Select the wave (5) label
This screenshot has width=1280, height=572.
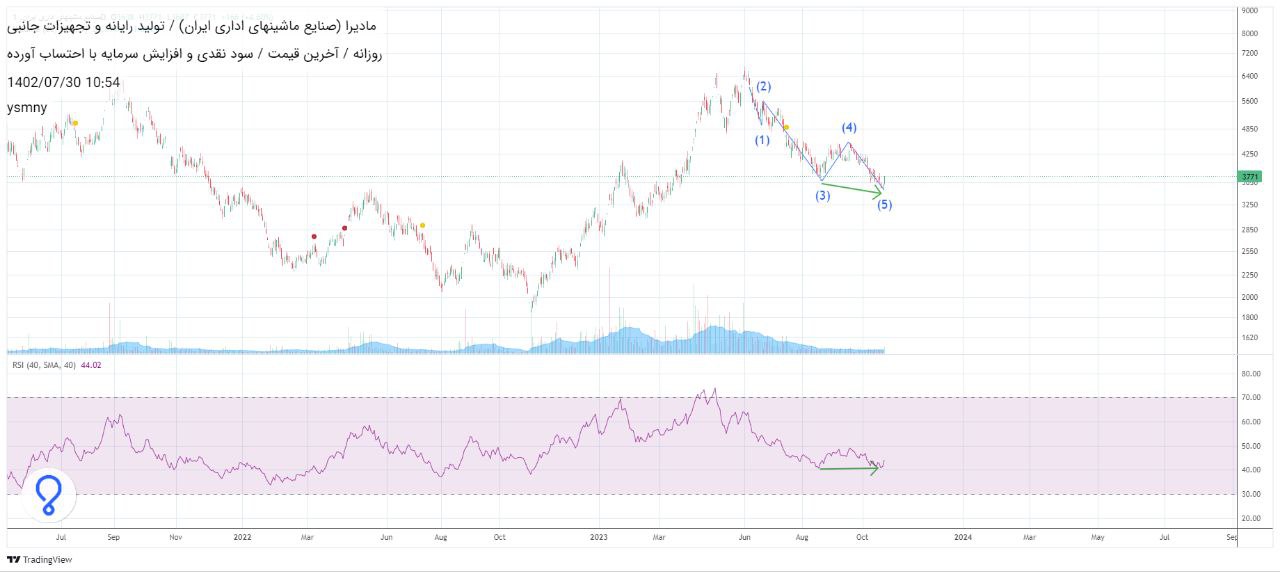pos(885,205)
